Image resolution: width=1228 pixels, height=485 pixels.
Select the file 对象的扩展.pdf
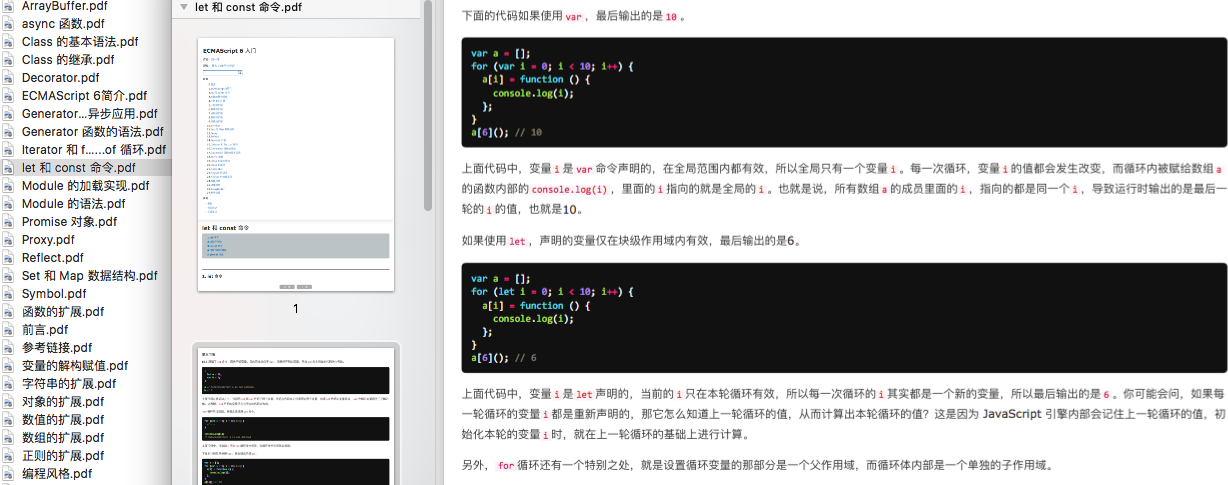coord(63,401)
